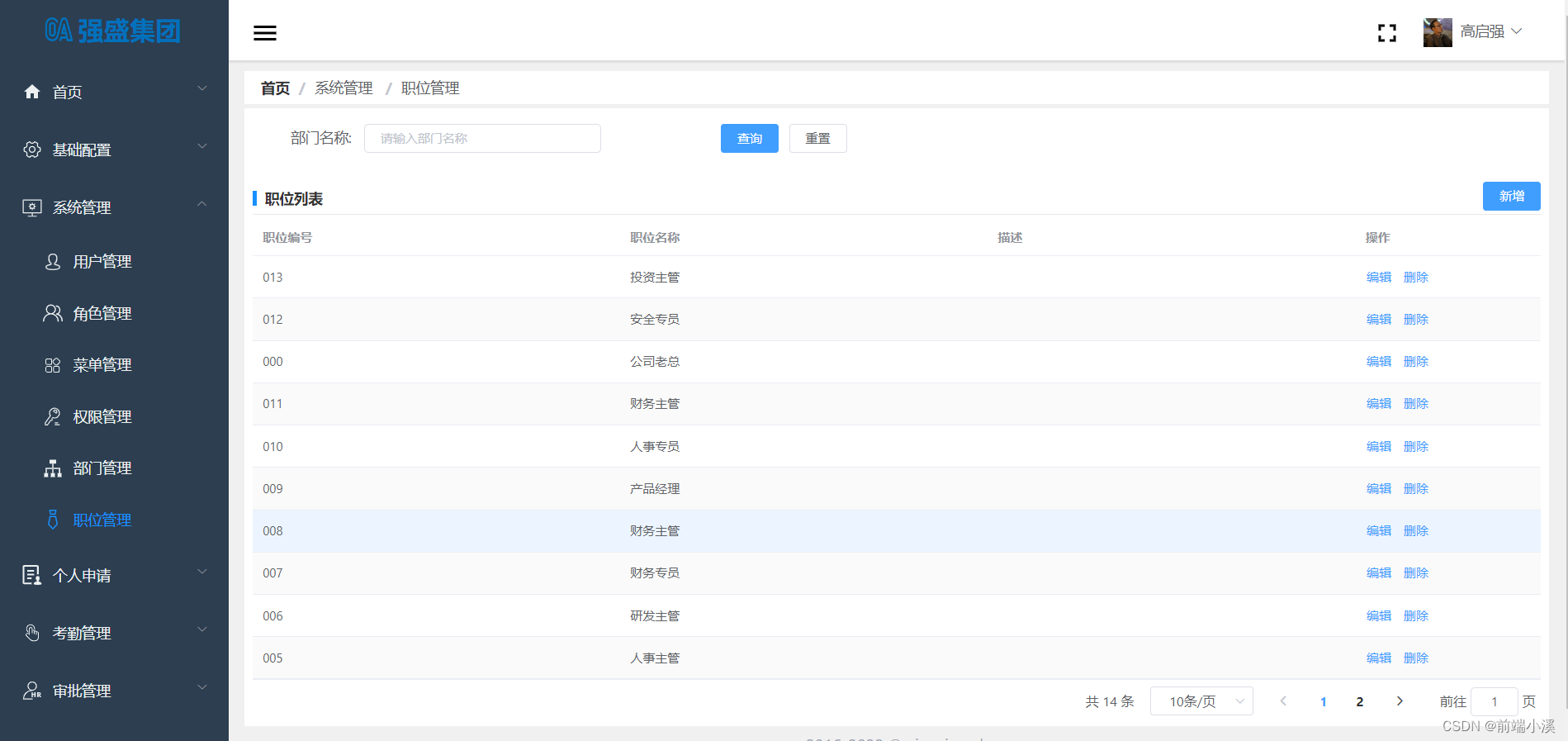The width and height of the screenshot is (1568, 741).
Task: Edit position 007 财务专员
Action: [x=1379, y=573]
